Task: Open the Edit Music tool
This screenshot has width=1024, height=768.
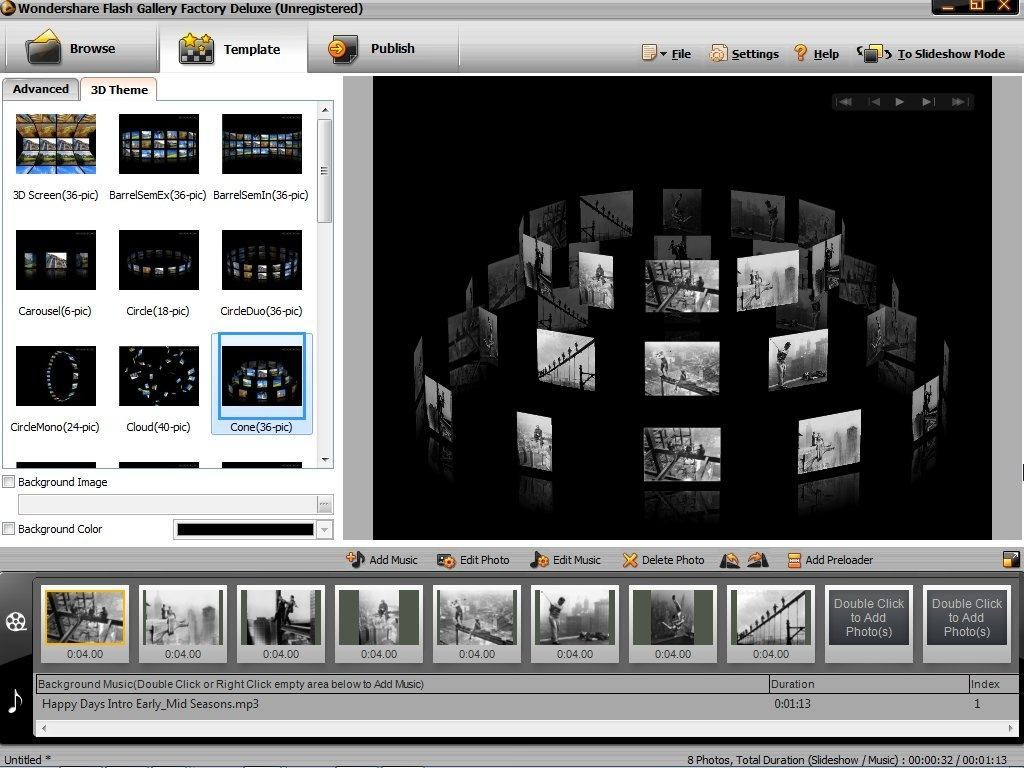Action: pyautogui.click(x=566, y=560)
